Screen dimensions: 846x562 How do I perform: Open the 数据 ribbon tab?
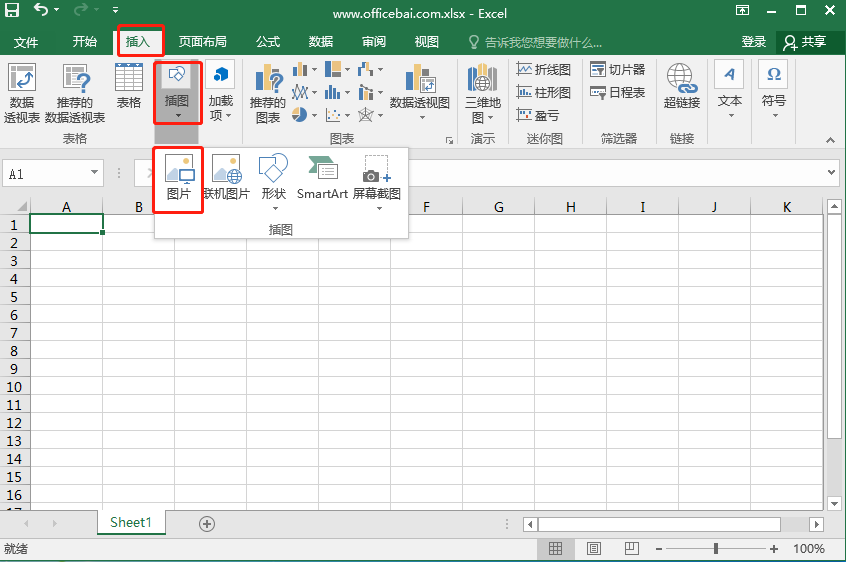[x=321, y=42]
